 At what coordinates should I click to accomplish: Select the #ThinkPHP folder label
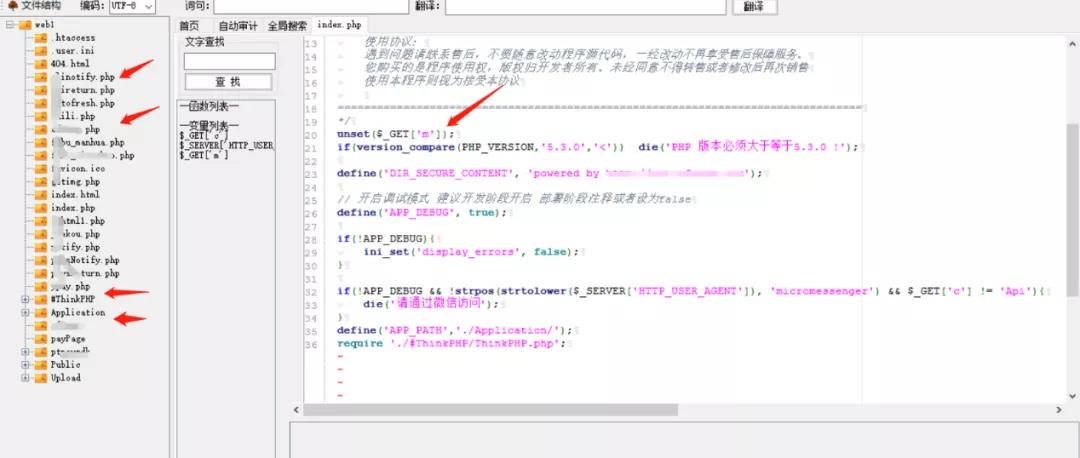(72, 300)
